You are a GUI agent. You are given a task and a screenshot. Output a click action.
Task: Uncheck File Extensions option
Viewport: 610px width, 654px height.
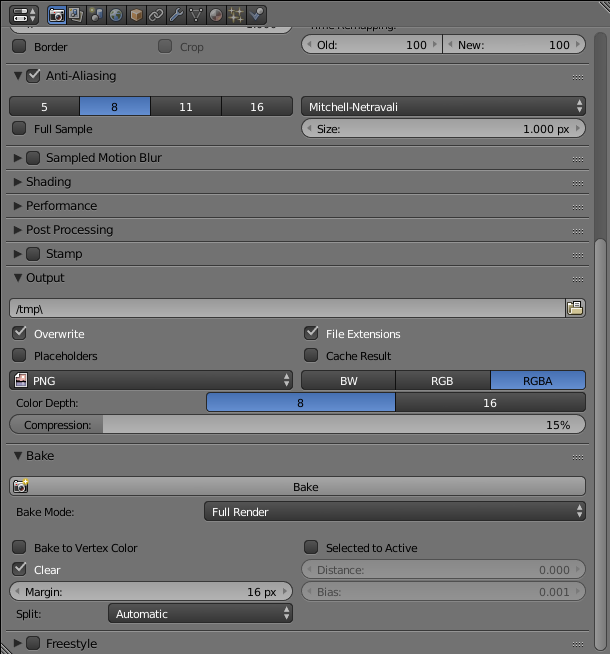pyautogui.click(x=311, y=333)
